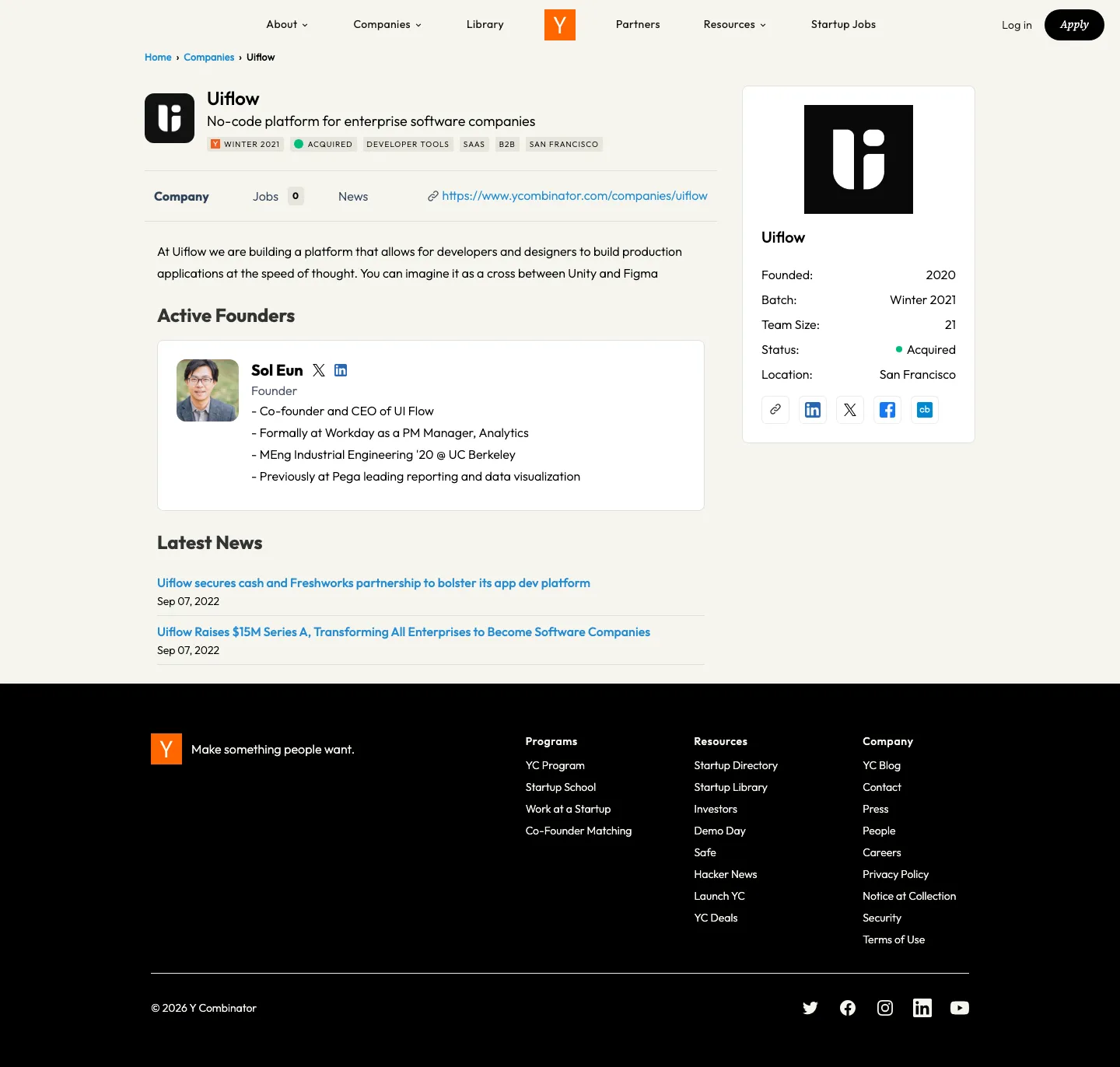Click the large Uiflow logo in sidebar card
The width and height of the screenshot is (1120, 1067).
click(859, 159)
